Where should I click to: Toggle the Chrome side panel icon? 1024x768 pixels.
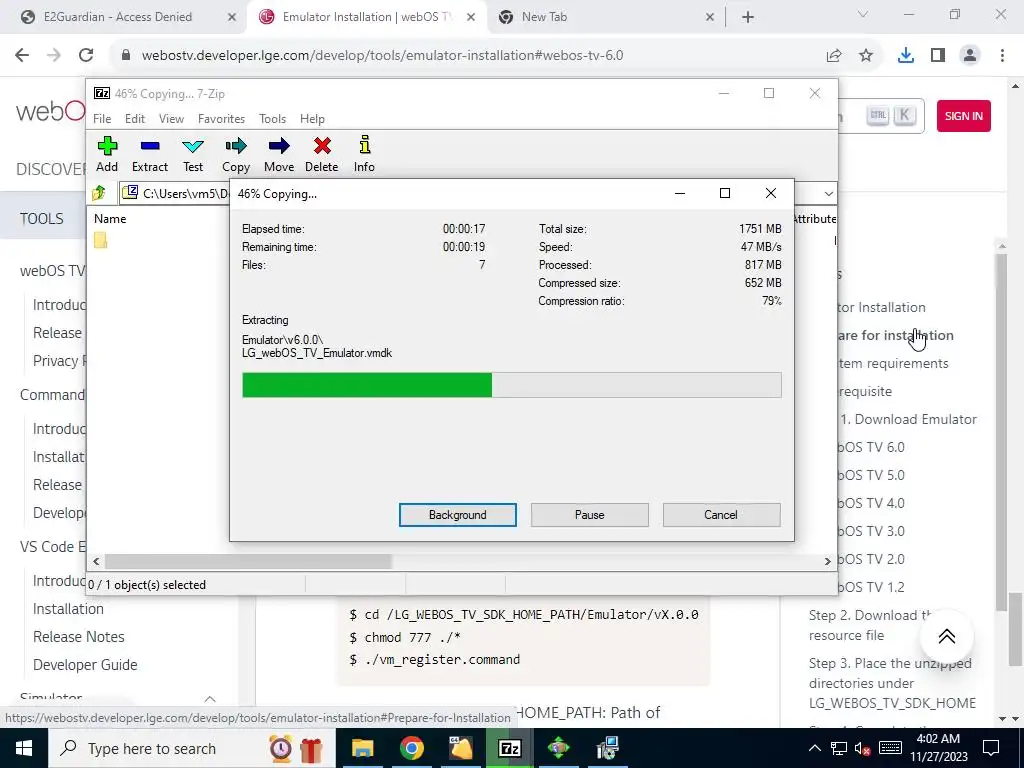pos(938,56)
